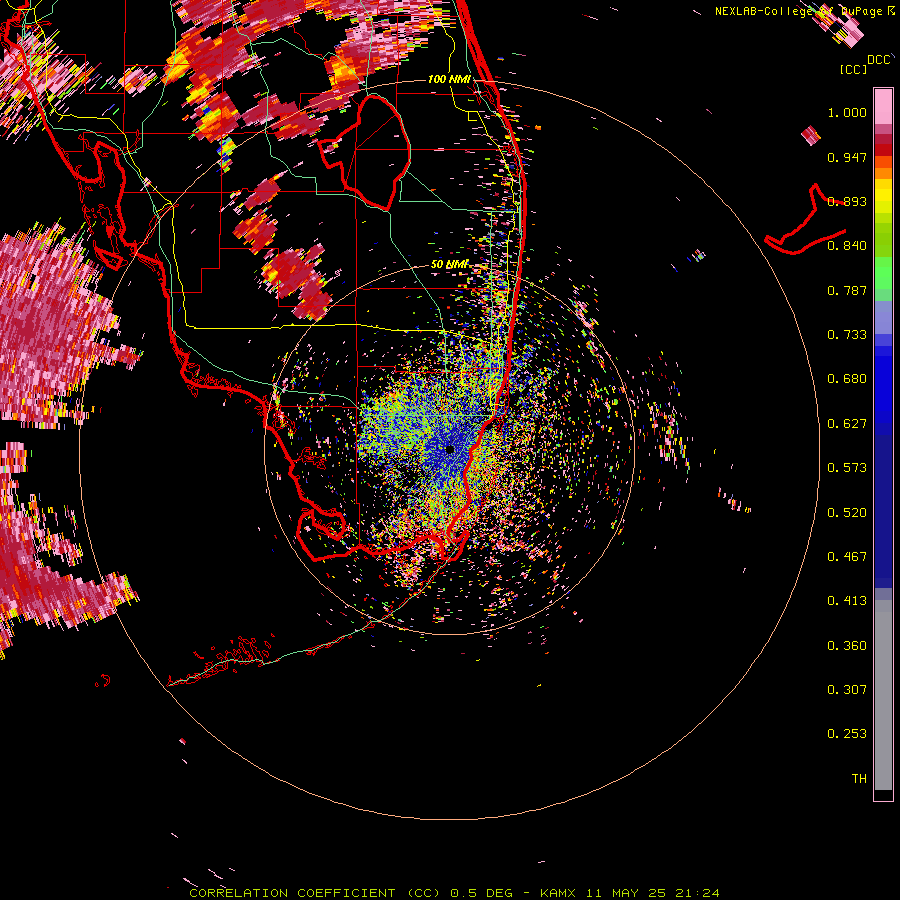Click the KAMX station identifier

point(558,893)
